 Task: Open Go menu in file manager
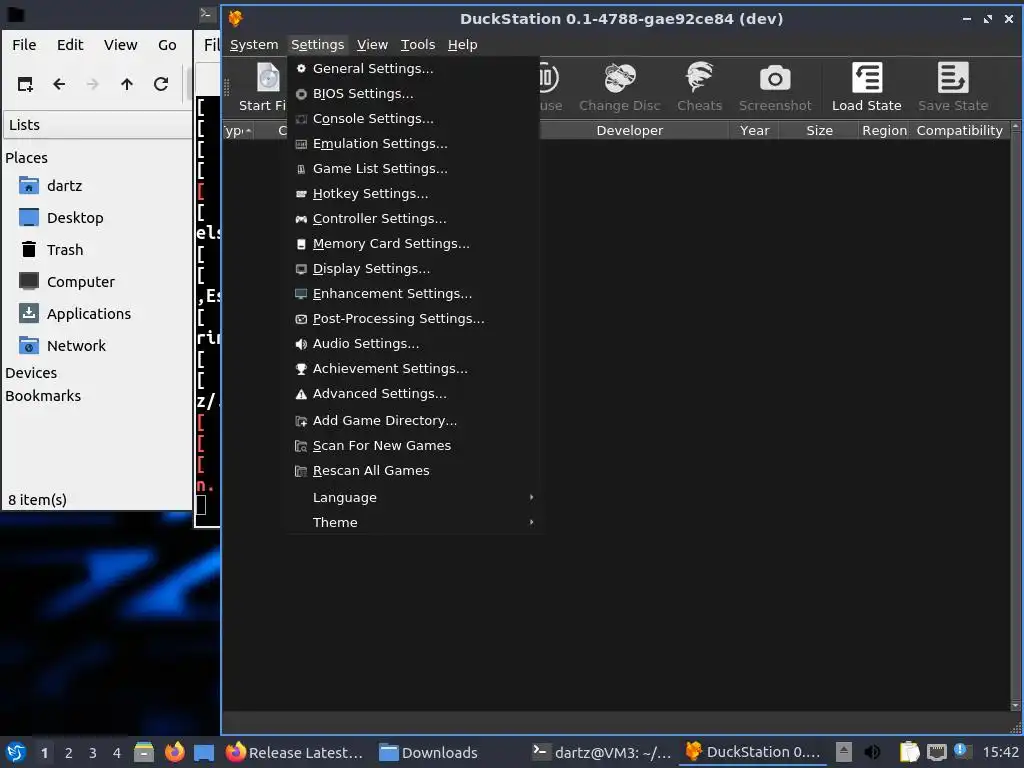[167, 44]
